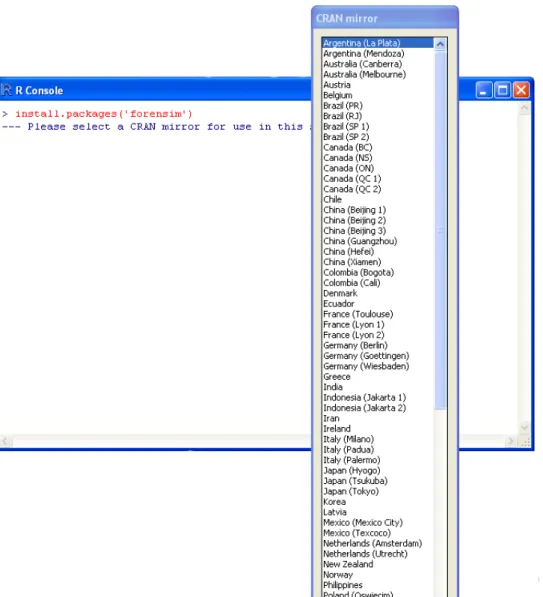Image resolution: width=543 pixels, height=597 pixels.
Task: Maximize the R Console window
Action: click(502, 91)
